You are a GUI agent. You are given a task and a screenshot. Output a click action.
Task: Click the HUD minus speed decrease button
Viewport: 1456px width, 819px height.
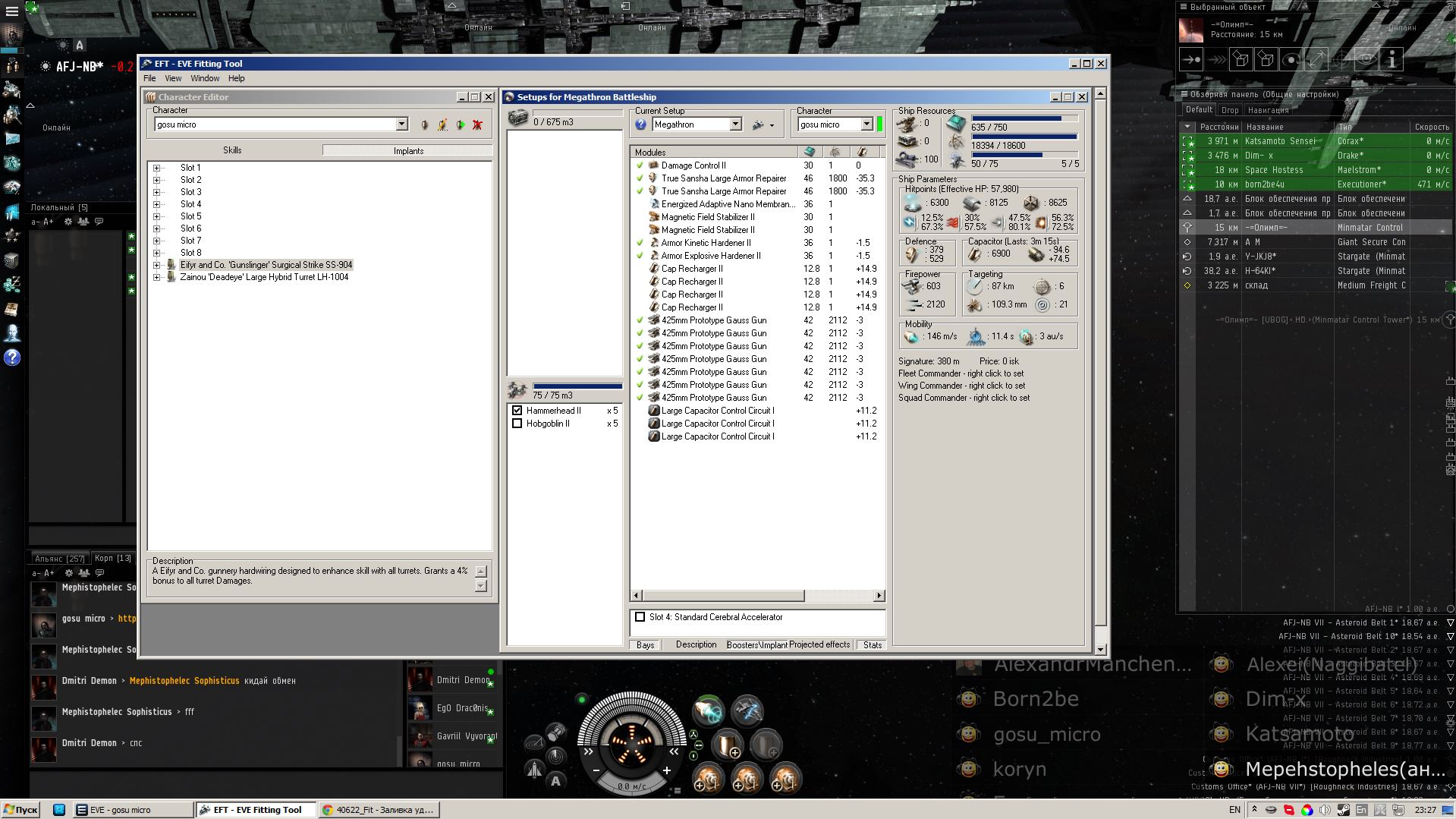coord(596,770)
